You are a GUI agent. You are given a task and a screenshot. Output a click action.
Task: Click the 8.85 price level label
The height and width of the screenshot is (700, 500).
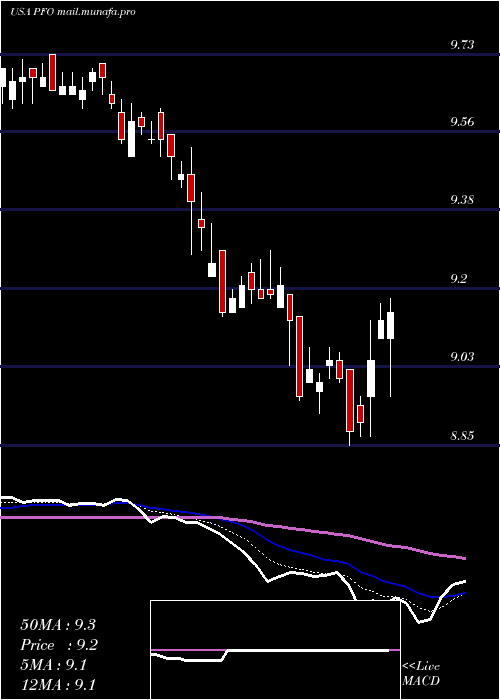click(462, 435)
